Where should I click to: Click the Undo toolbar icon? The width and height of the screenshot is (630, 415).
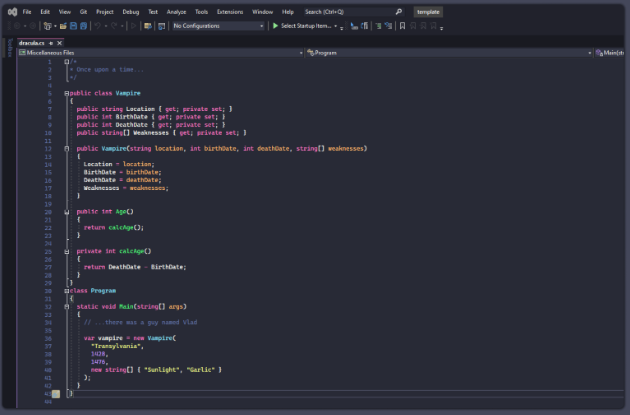(98, 26)
